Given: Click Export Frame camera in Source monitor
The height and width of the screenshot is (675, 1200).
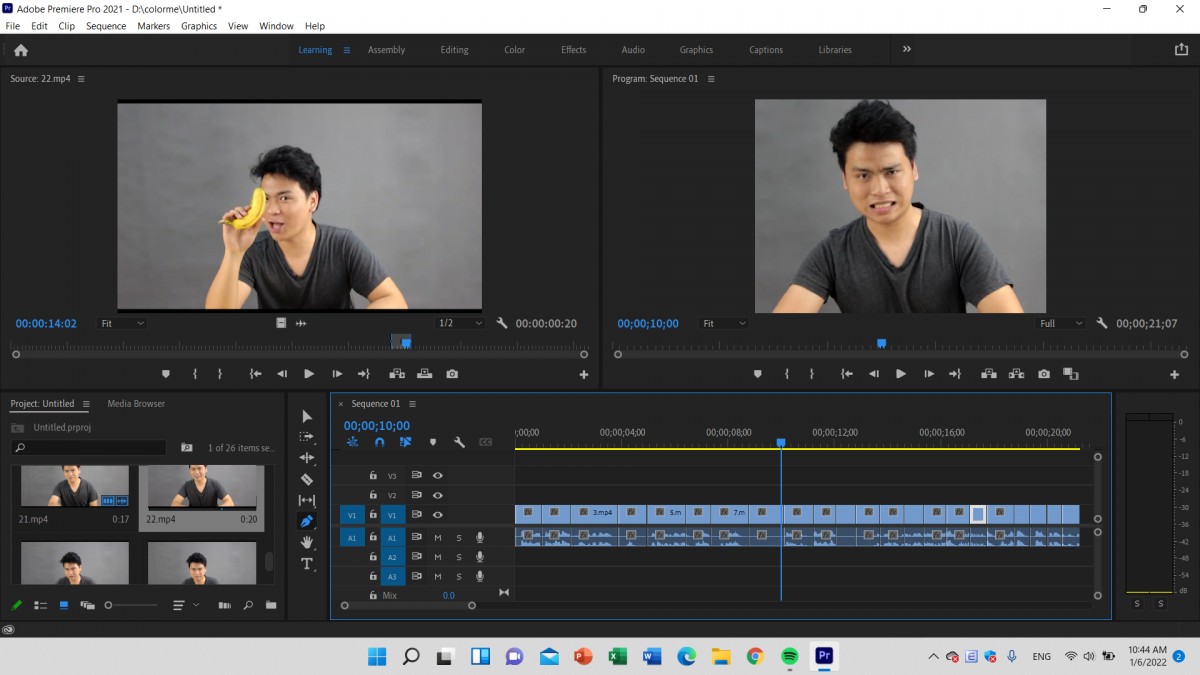Looking at the screenshot, I should coord(452,374).
